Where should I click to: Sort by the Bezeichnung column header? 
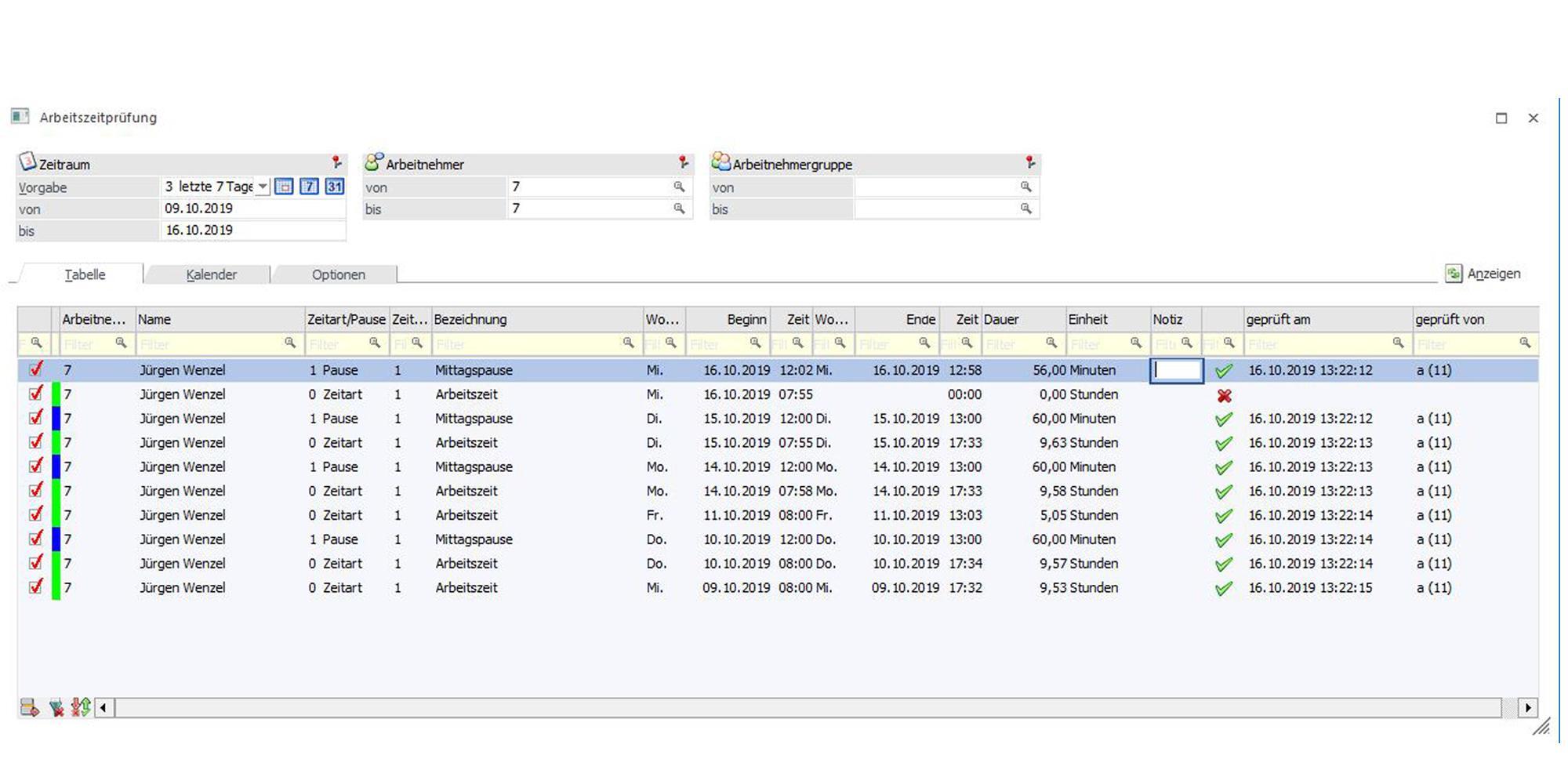[x=537, y=319]
